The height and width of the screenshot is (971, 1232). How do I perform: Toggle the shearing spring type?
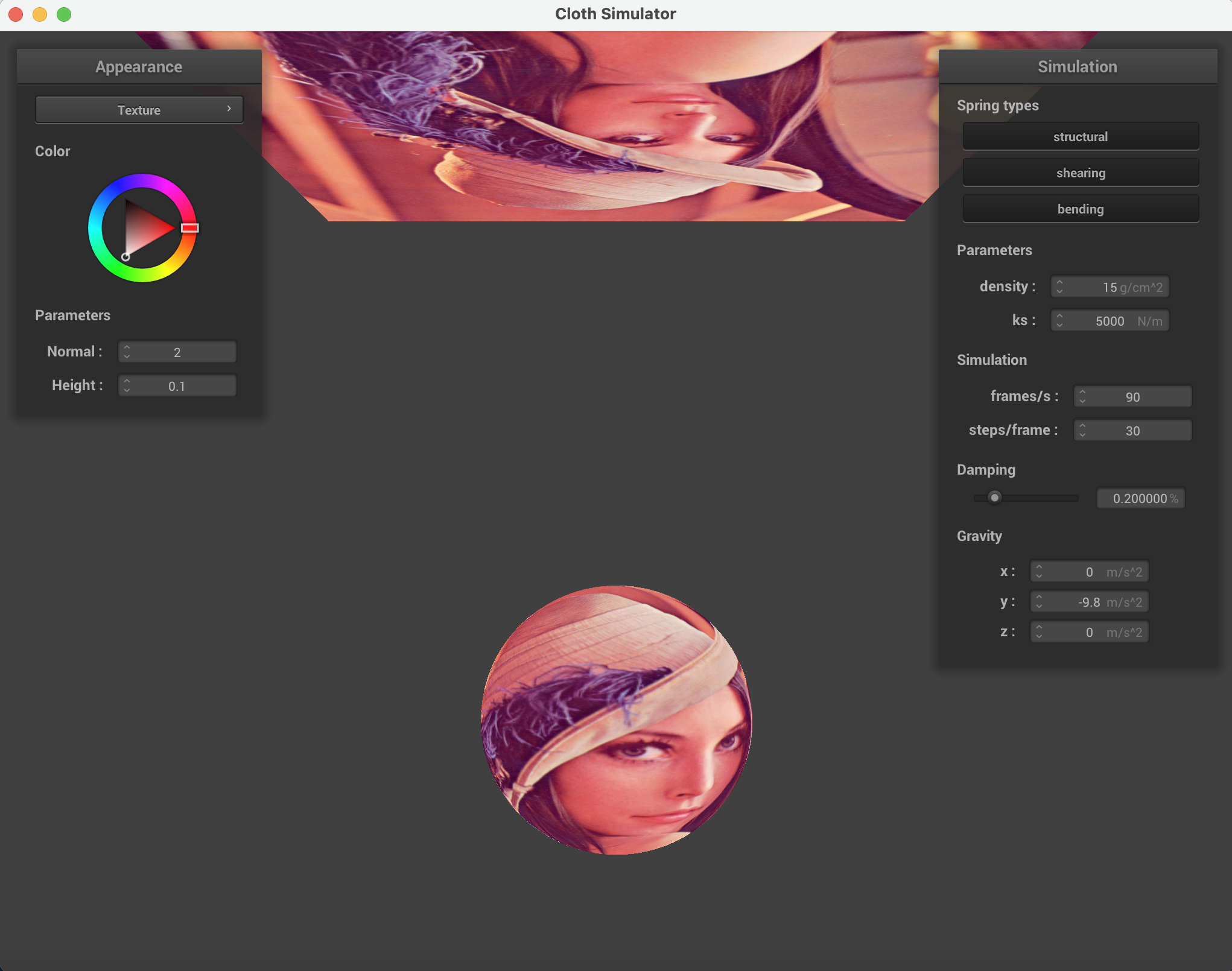[x=1080, y=173]
